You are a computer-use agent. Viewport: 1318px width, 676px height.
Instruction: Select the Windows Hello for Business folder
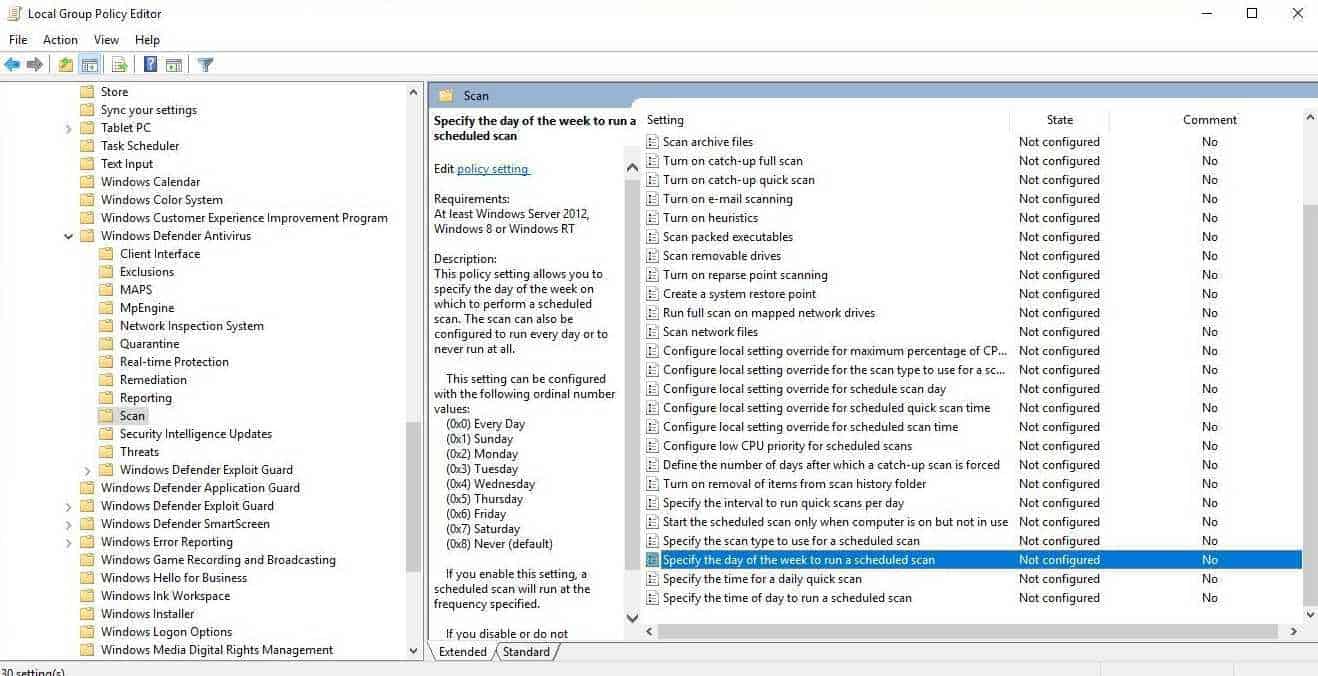174,578
